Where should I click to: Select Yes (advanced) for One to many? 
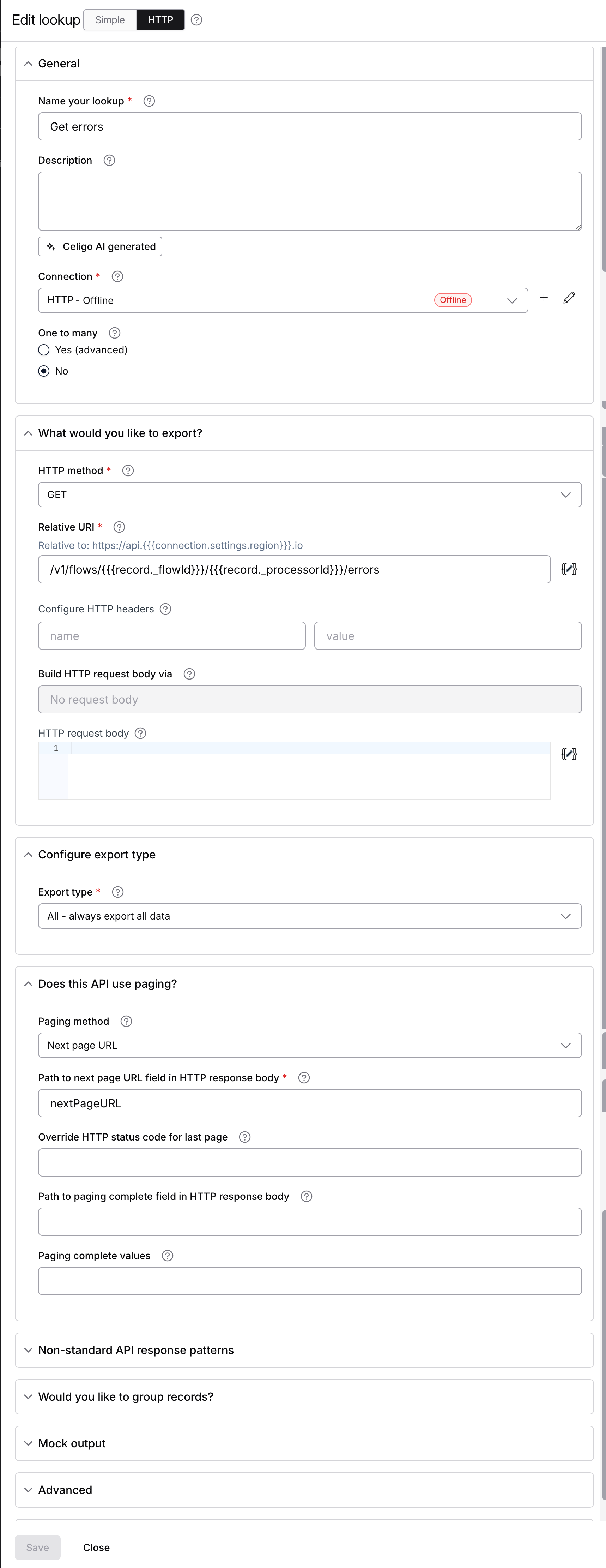(43, 350)
